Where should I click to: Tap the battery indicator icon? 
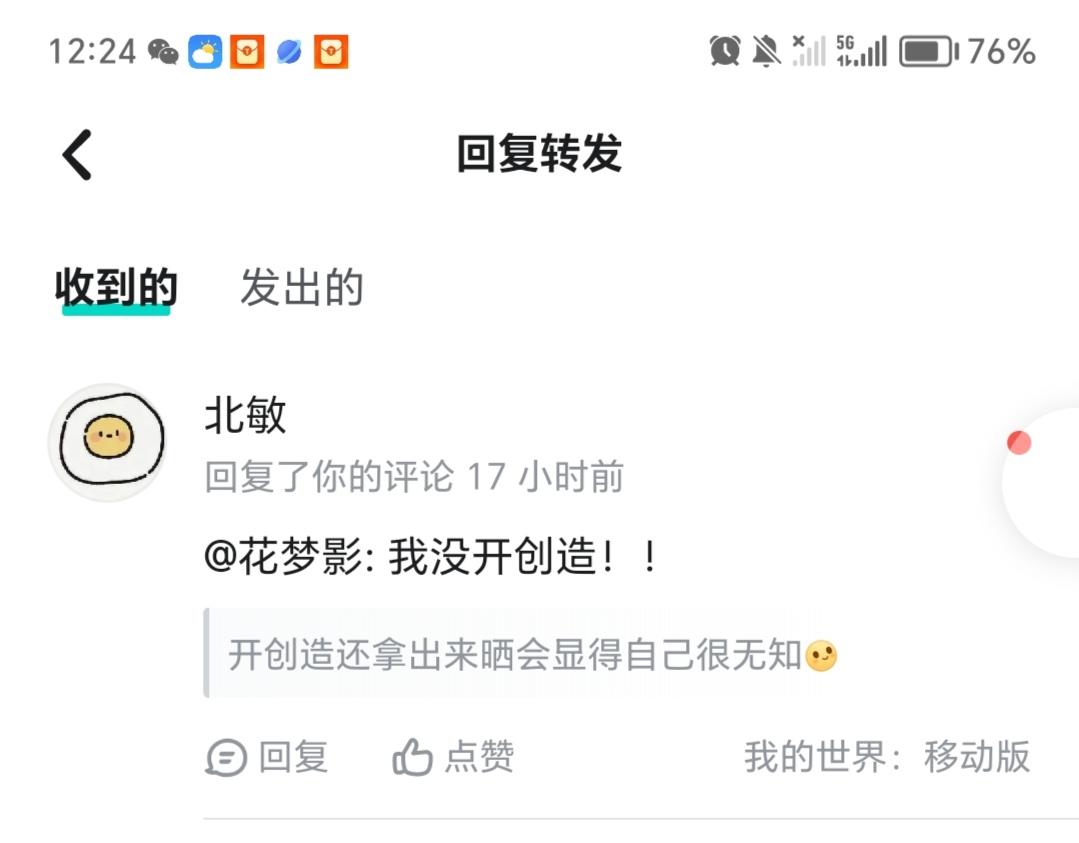pos(929,52)
